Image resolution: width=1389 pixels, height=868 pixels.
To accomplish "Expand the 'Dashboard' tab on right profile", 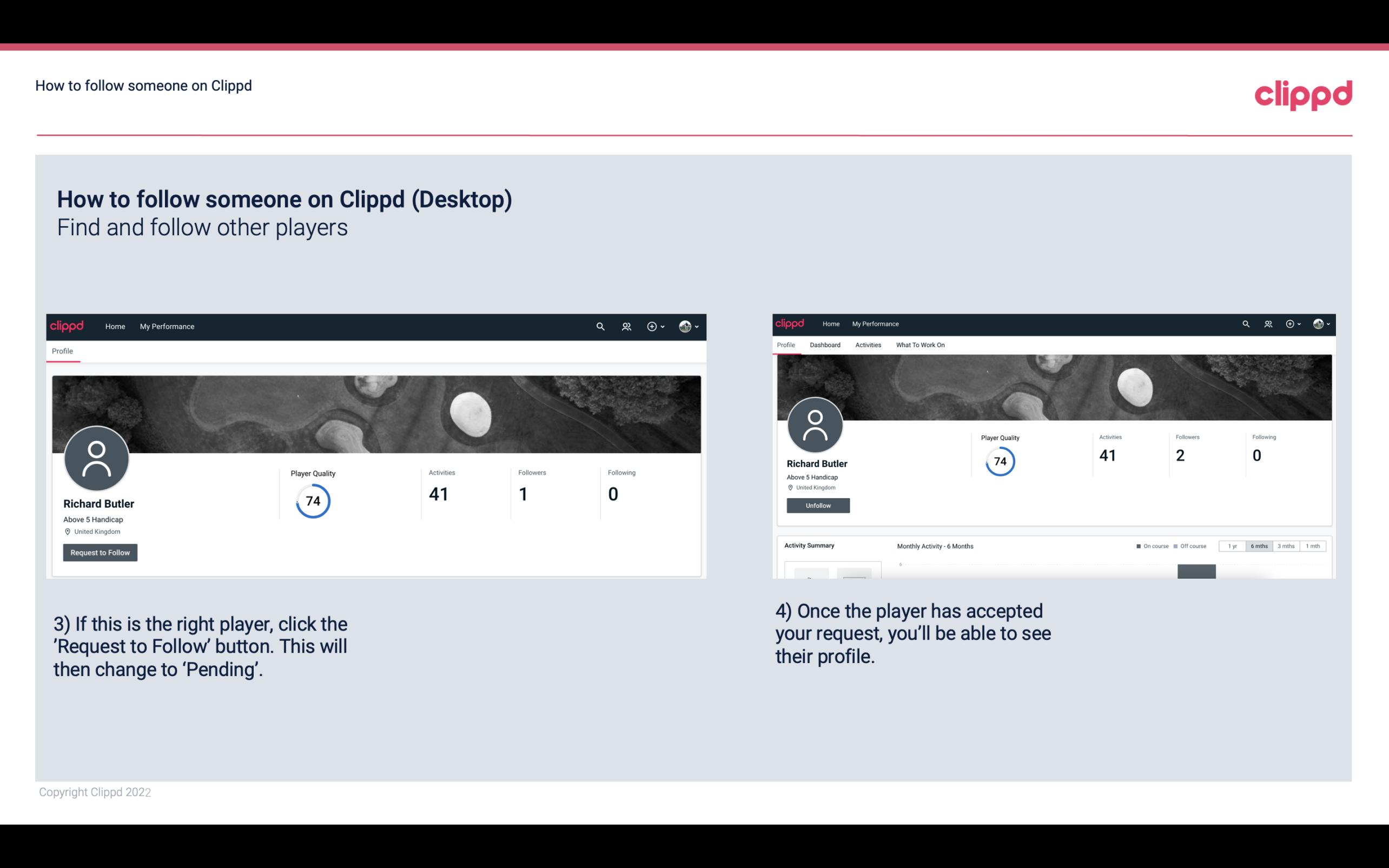I will click(x=825, y=345).
